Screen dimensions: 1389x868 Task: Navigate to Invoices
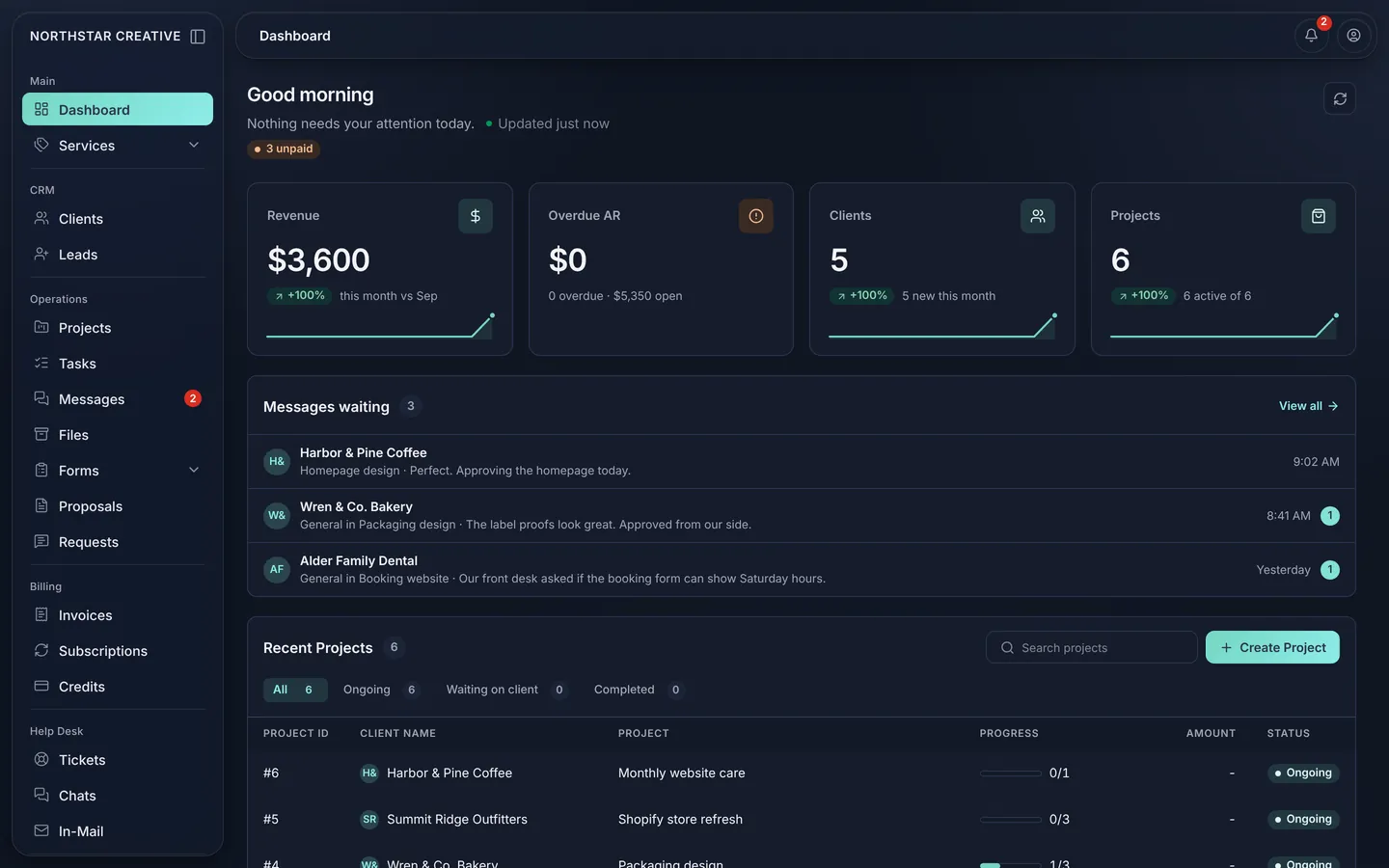pyautogui.click(x=118, y=615)
